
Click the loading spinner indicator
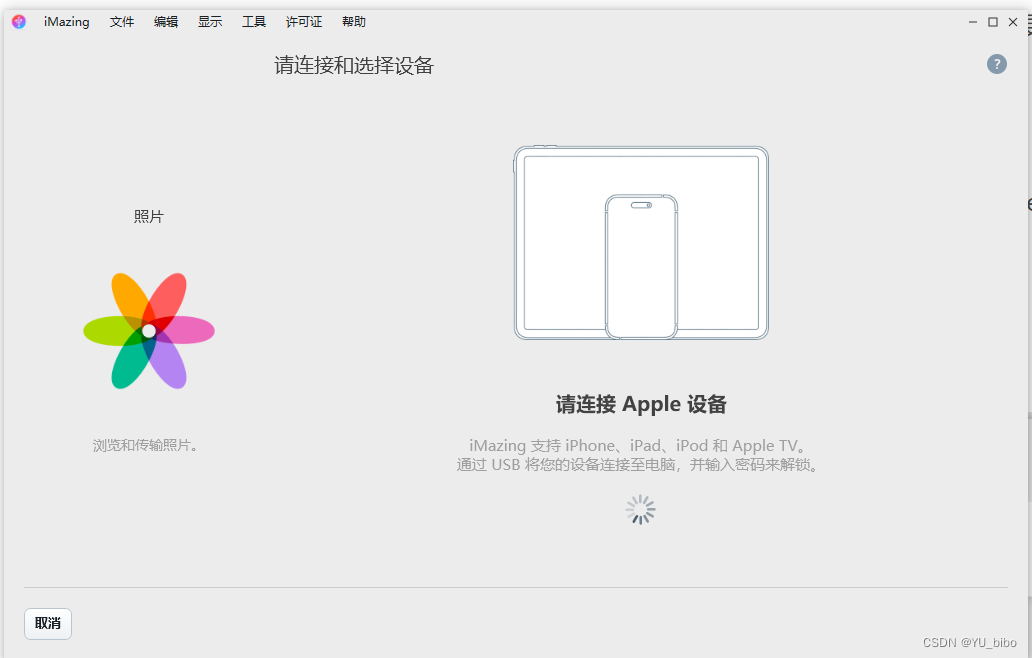(640, 510)
